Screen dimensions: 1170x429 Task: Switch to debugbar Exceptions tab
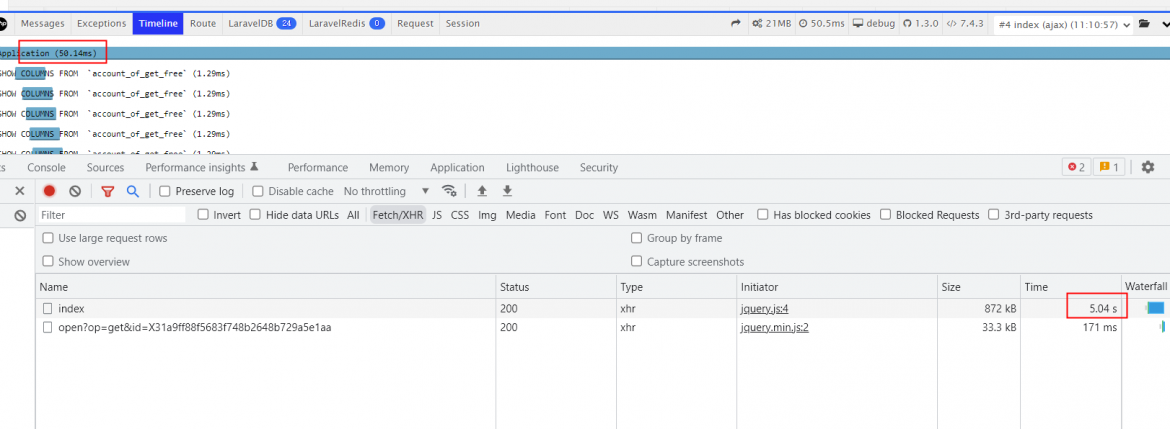pyautogui.click(x=101, y=23)
